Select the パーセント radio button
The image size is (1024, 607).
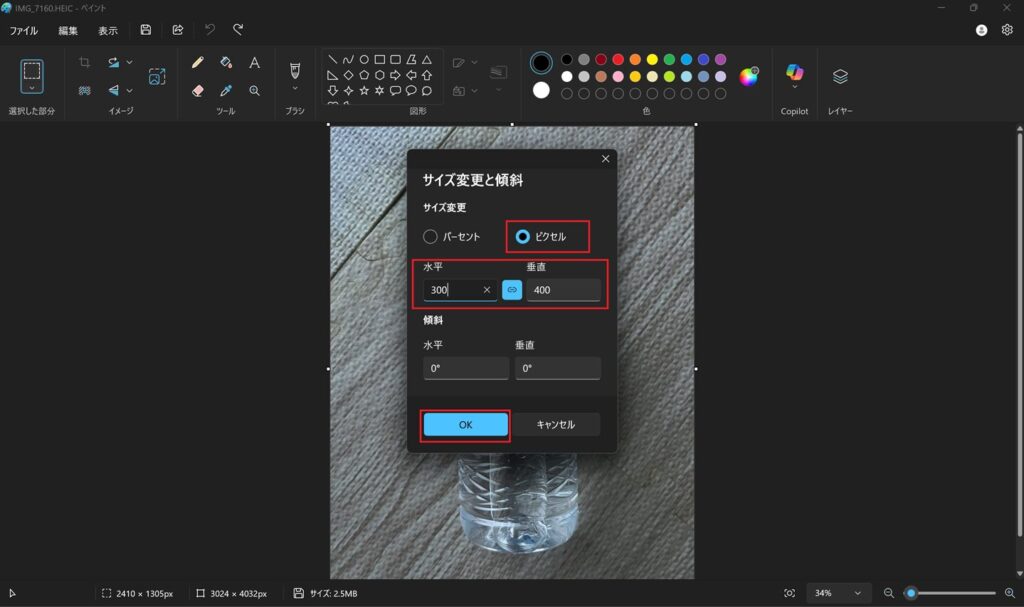[x=430, y=237]
